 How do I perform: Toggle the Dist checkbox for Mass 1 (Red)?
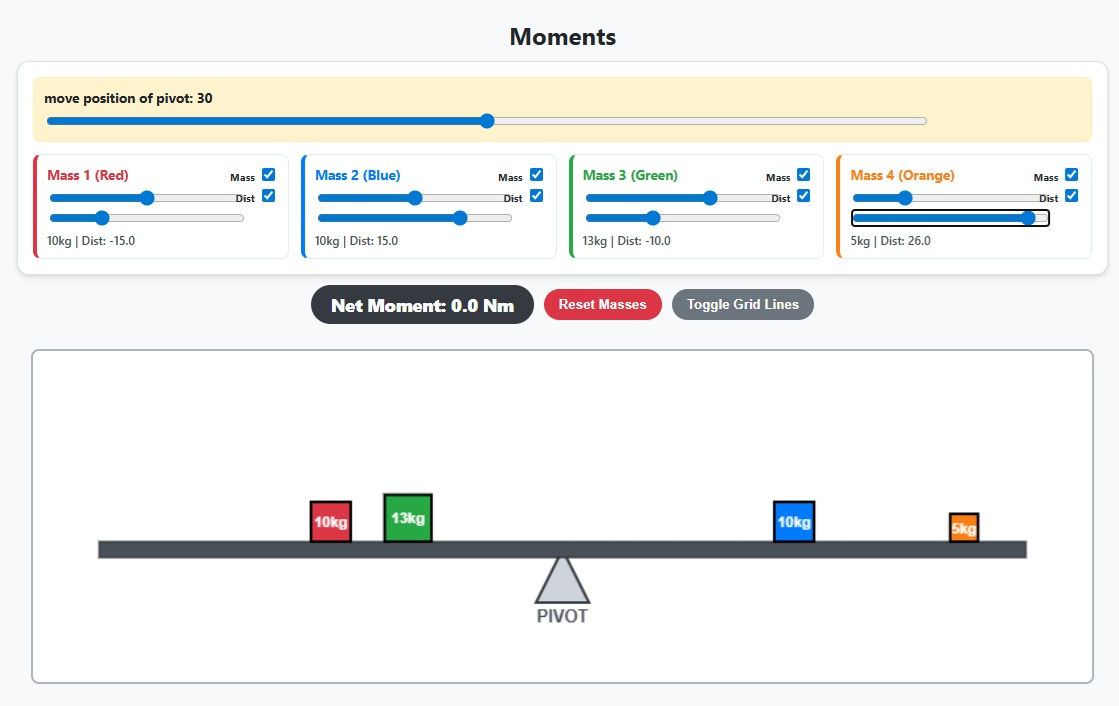[x=268, y=195]
